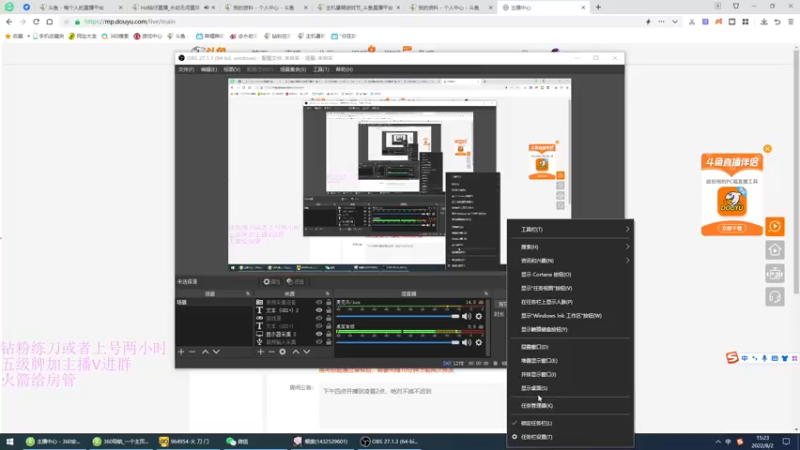Viewport: 800px width, 450px height.
Task: Lock the 显示器采集 2 source
Action: pos(329,334)
